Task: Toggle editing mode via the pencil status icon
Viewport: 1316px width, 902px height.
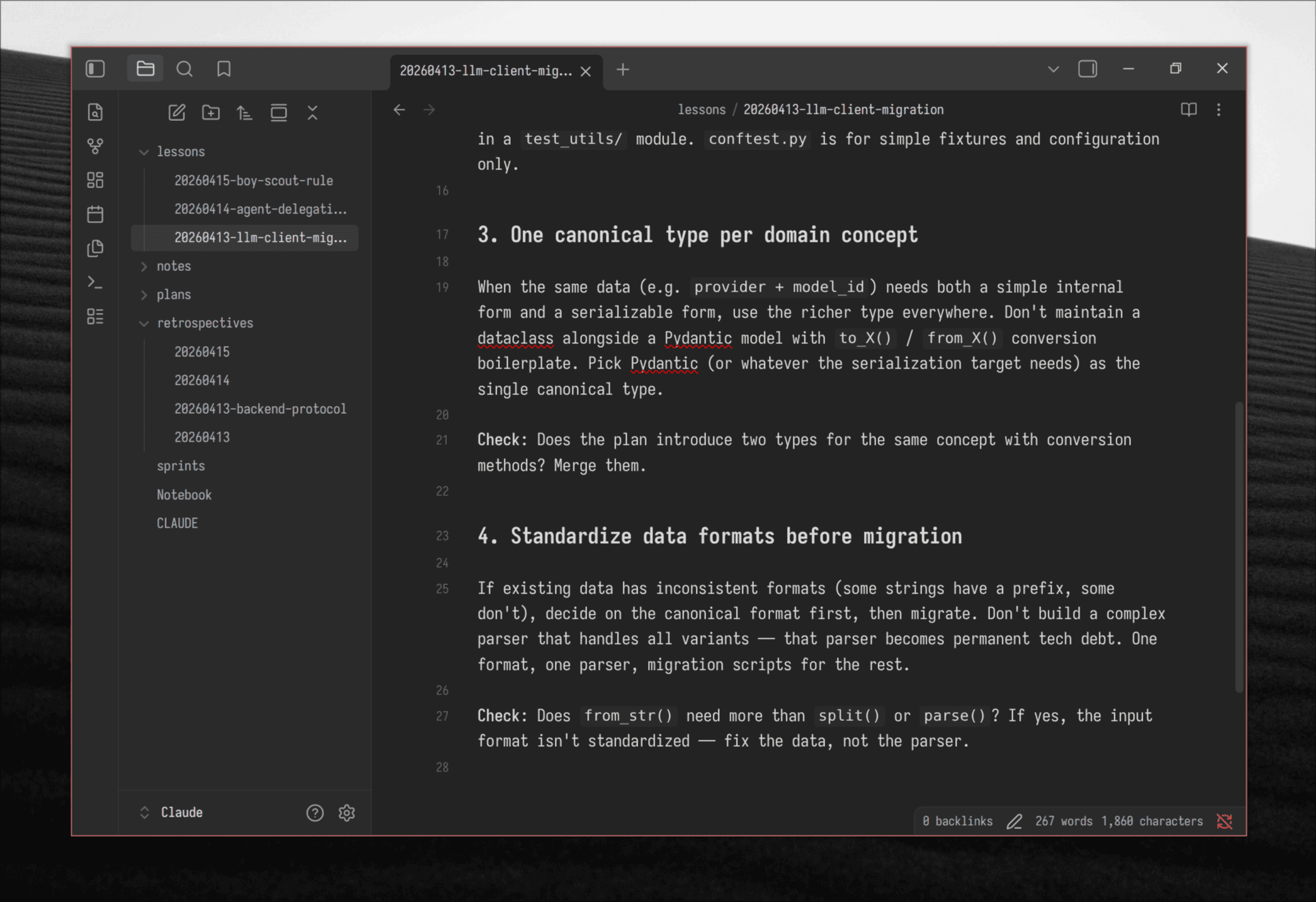Action: tap(1014, 821)
